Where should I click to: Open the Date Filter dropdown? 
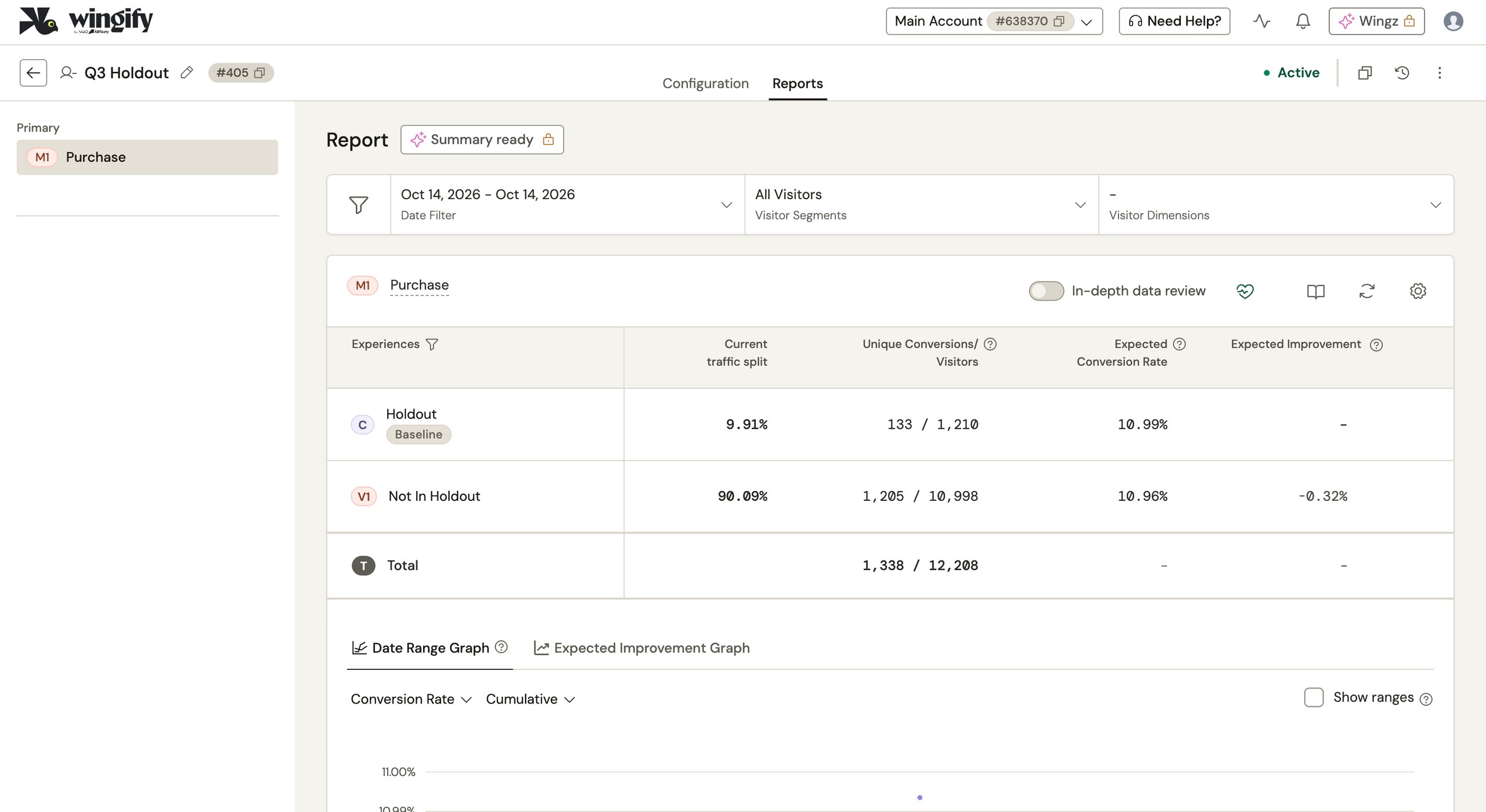[567, 204]
